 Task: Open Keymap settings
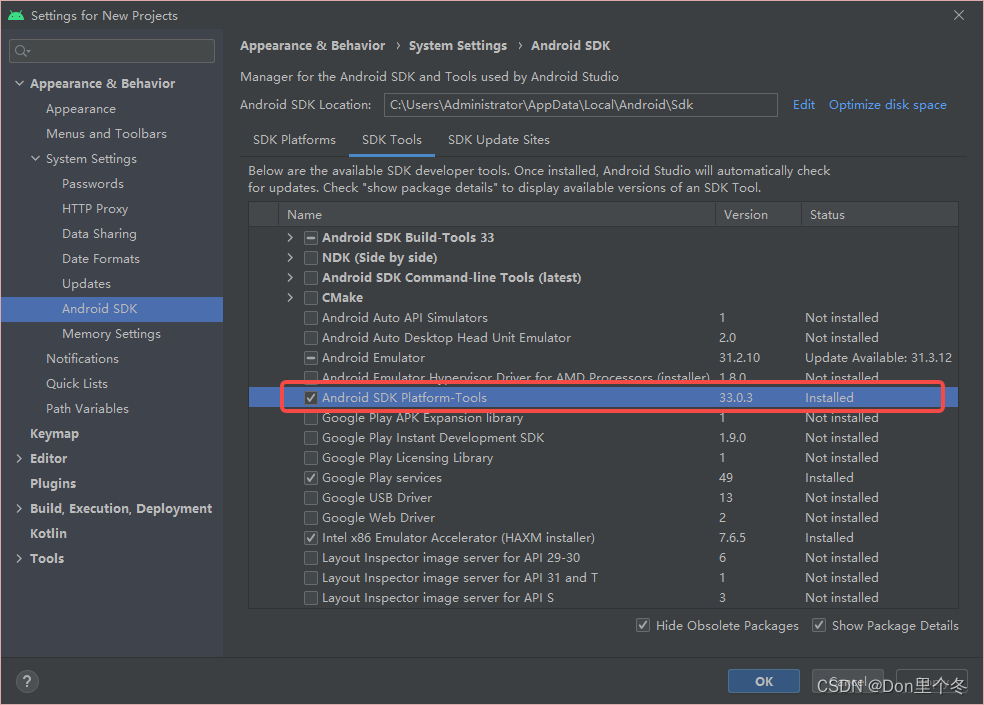55,434
